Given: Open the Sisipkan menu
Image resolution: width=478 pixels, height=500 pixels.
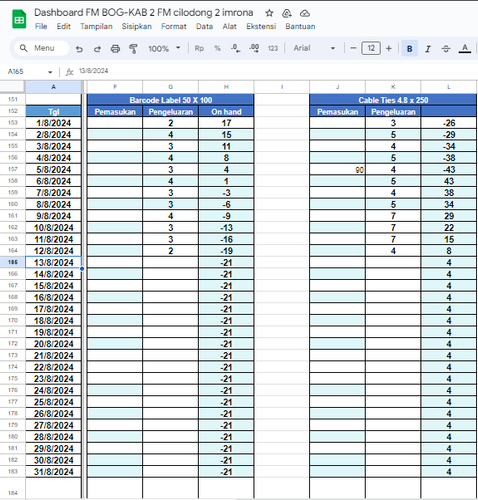Looking at the screenshot, I should click(x=136, y=26).
